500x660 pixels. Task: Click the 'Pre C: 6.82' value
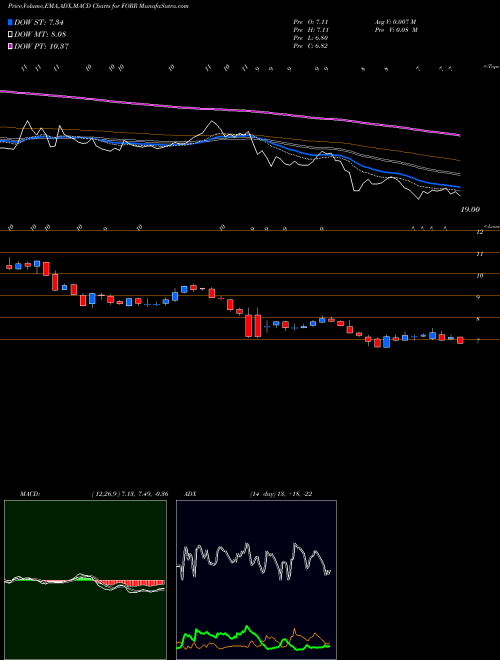click(311, 46)
